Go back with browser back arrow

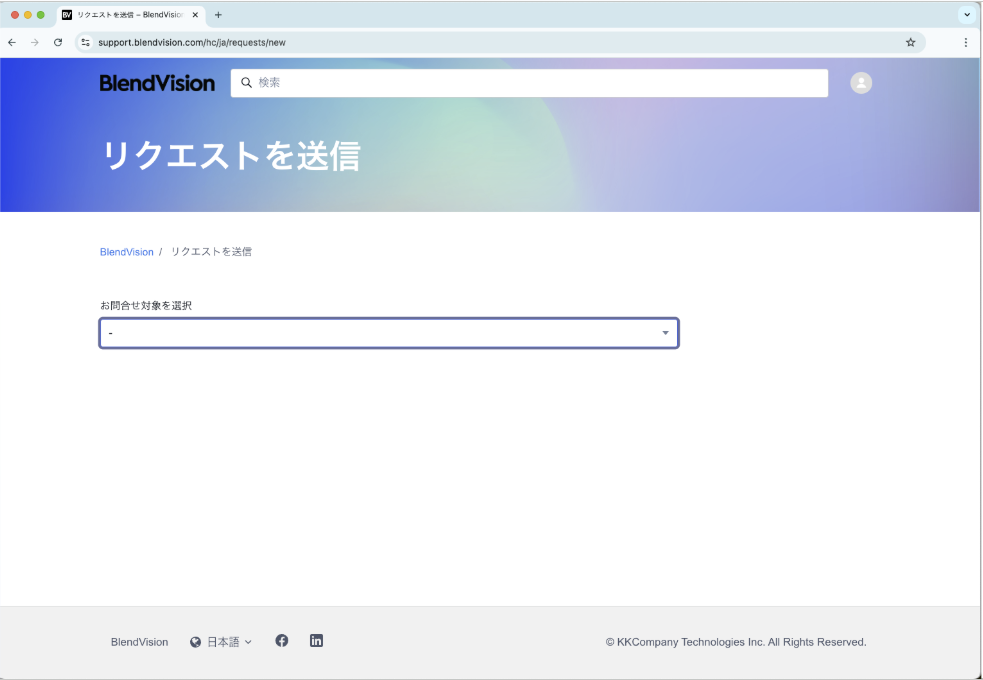coord(12,43)
